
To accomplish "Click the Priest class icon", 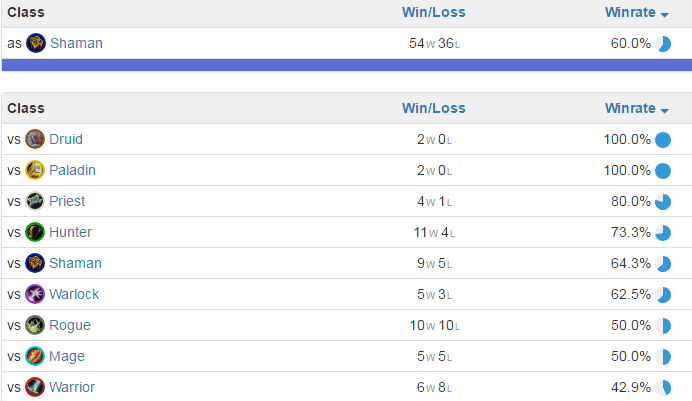I will point(35,201).
